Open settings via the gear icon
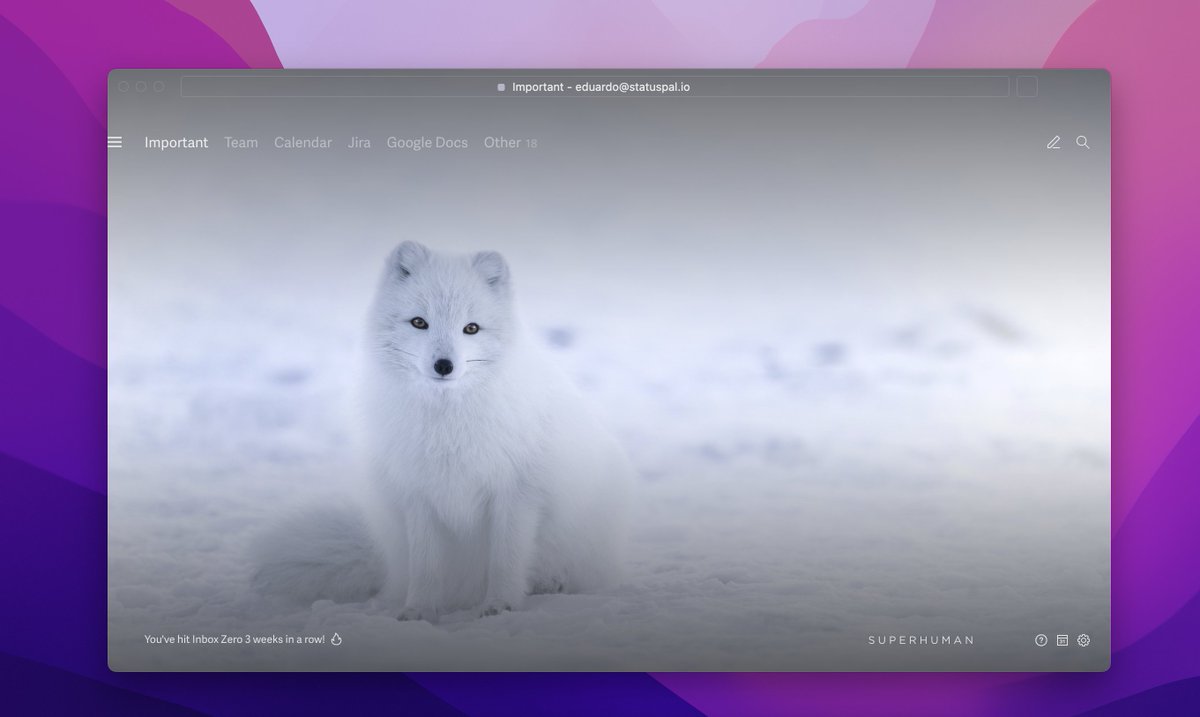The height and width of the screenshot is (717, 1200). pos(1084,640)
